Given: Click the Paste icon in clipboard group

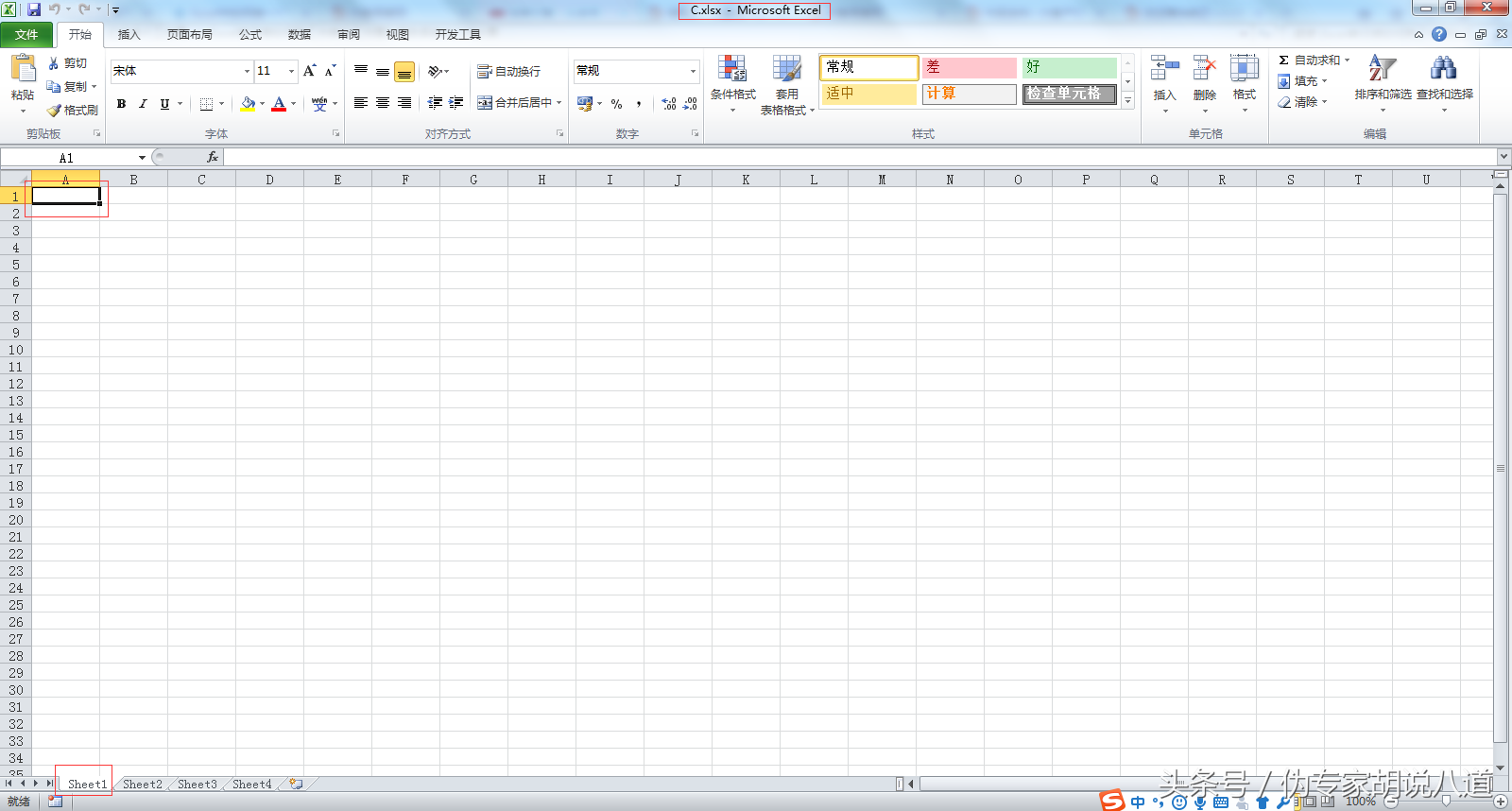Looking at the screenshot, I should (x=23, y=68).
